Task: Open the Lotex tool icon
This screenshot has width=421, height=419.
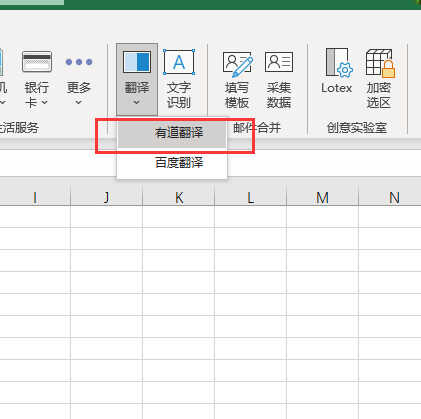Action: 339,62
